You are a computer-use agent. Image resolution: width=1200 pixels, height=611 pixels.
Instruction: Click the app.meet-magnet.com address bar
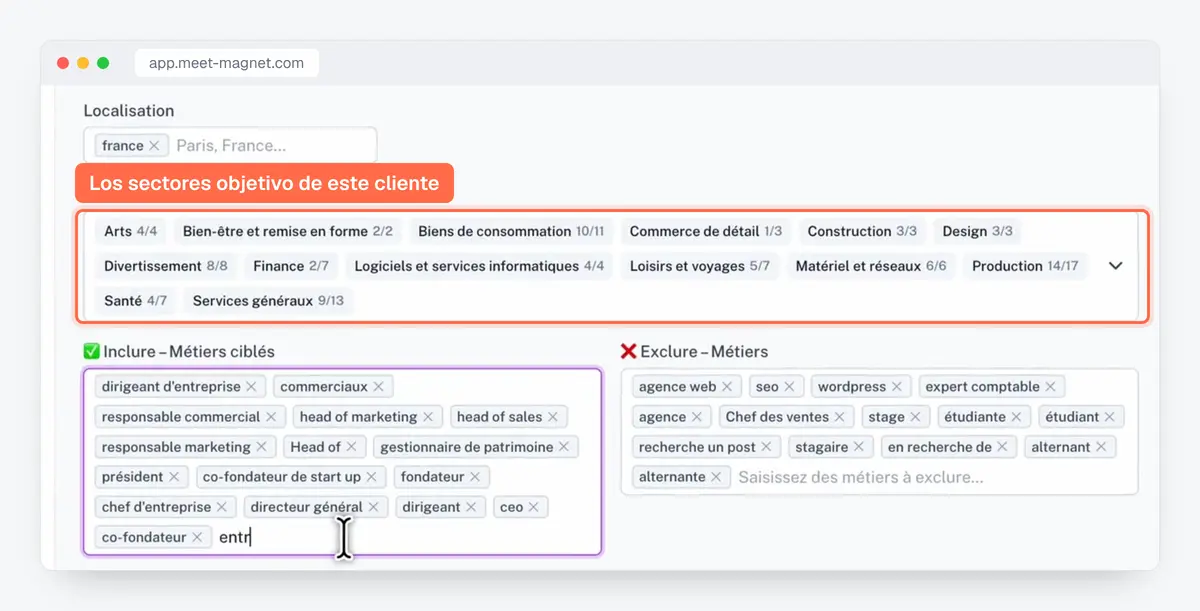(226, 63)
